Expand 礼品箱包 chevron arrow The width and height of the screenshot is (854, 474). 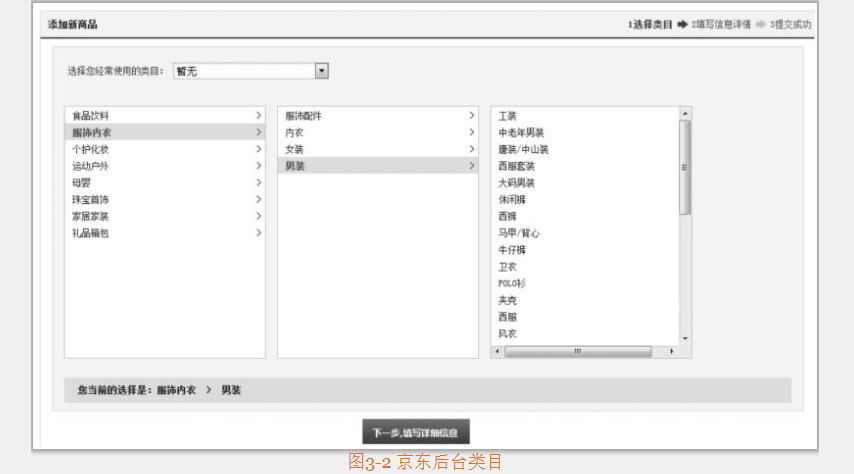tap(258, 233)
